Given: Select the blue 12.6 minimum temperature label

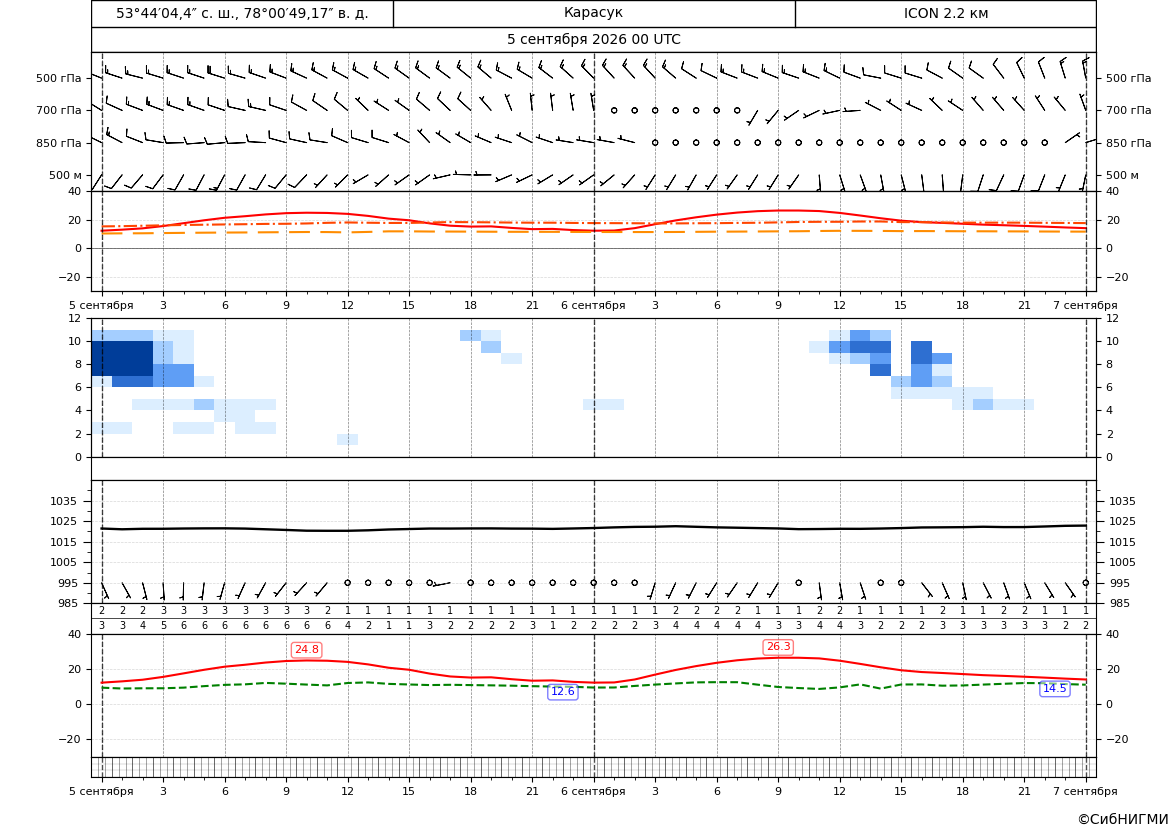Looking at the screenshot, I should click(x=562, y=691).
